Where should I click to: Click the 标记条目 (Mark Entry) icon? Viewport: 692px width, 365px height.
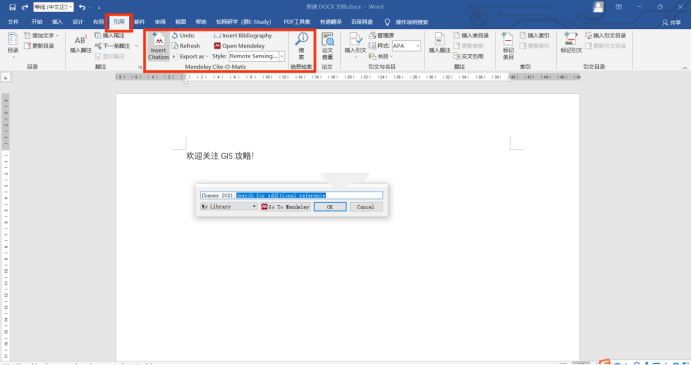(508, 45)
